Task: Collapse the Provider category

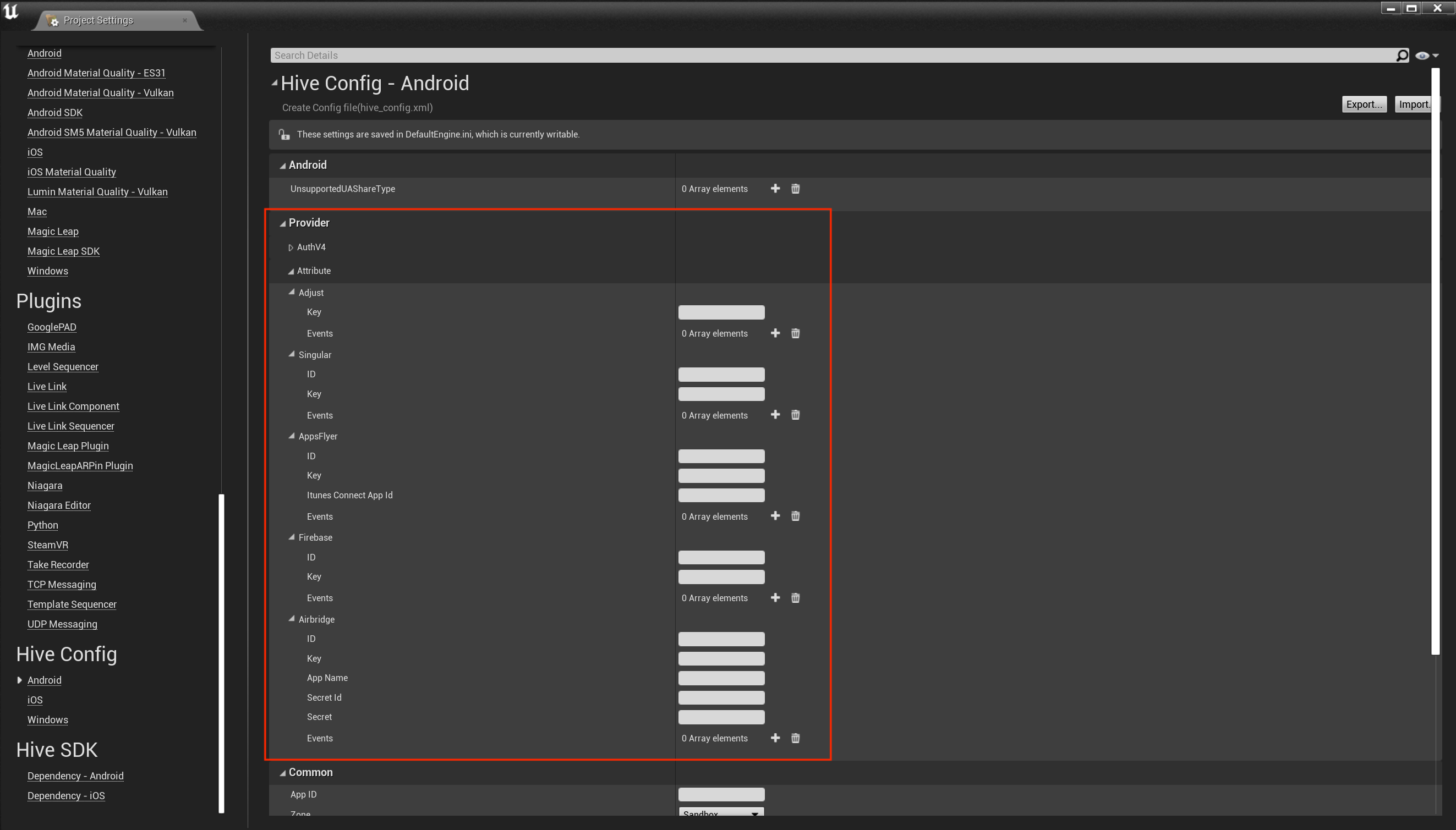Action: tap(282, 223)
